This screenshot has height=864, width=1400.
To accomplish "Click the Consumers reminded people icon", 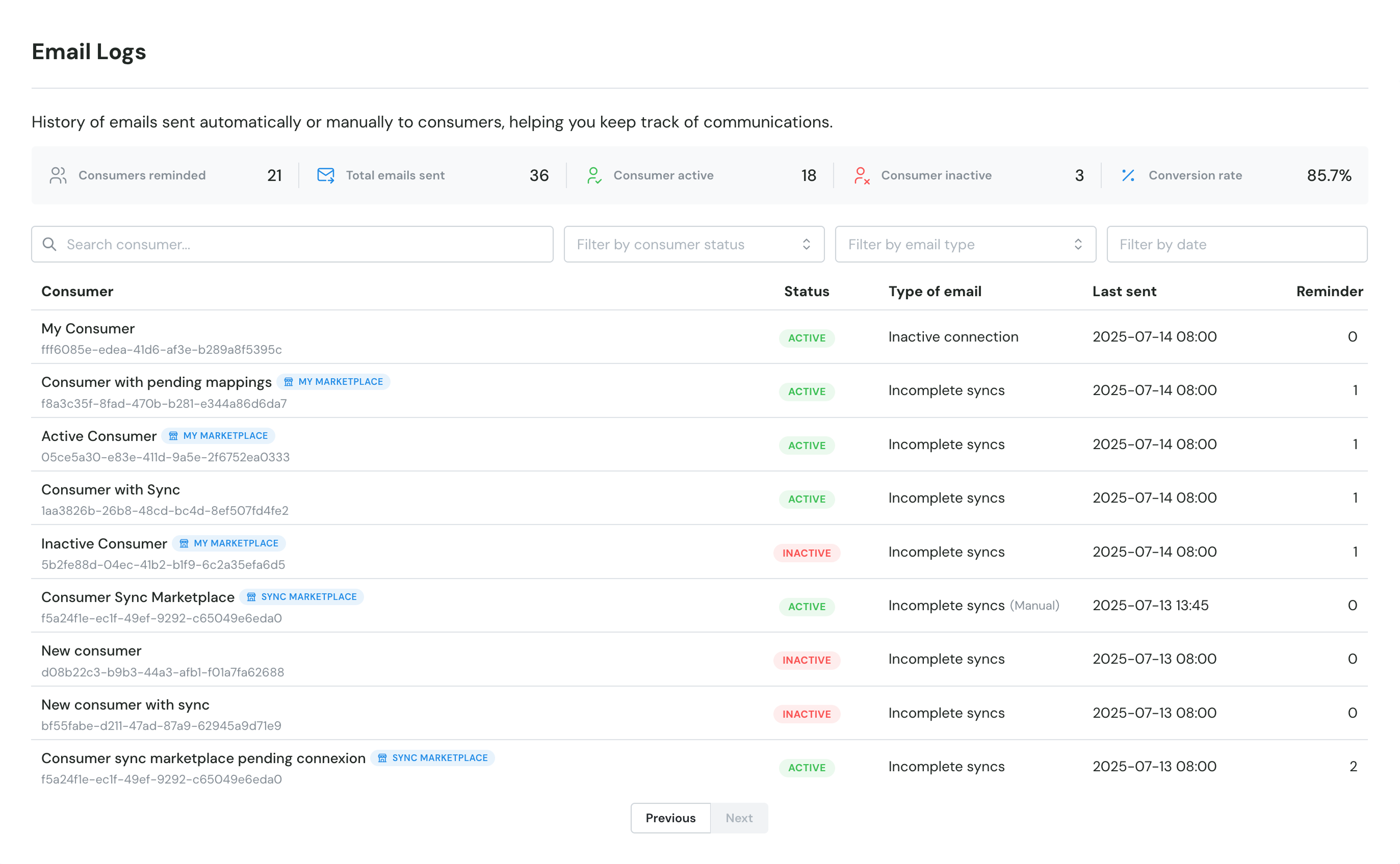I will coord(58,175).
